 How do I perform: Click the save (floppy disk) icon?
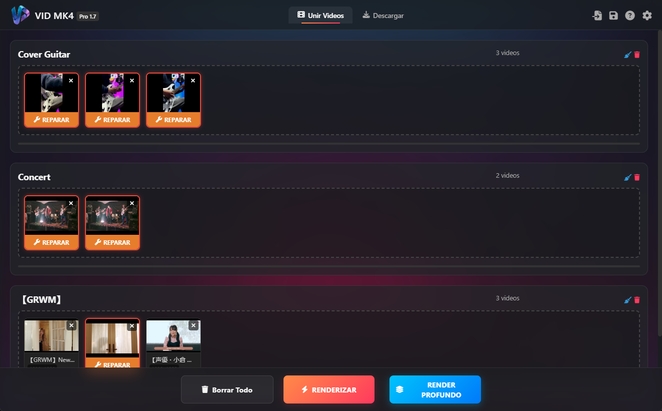pos(613,16)
